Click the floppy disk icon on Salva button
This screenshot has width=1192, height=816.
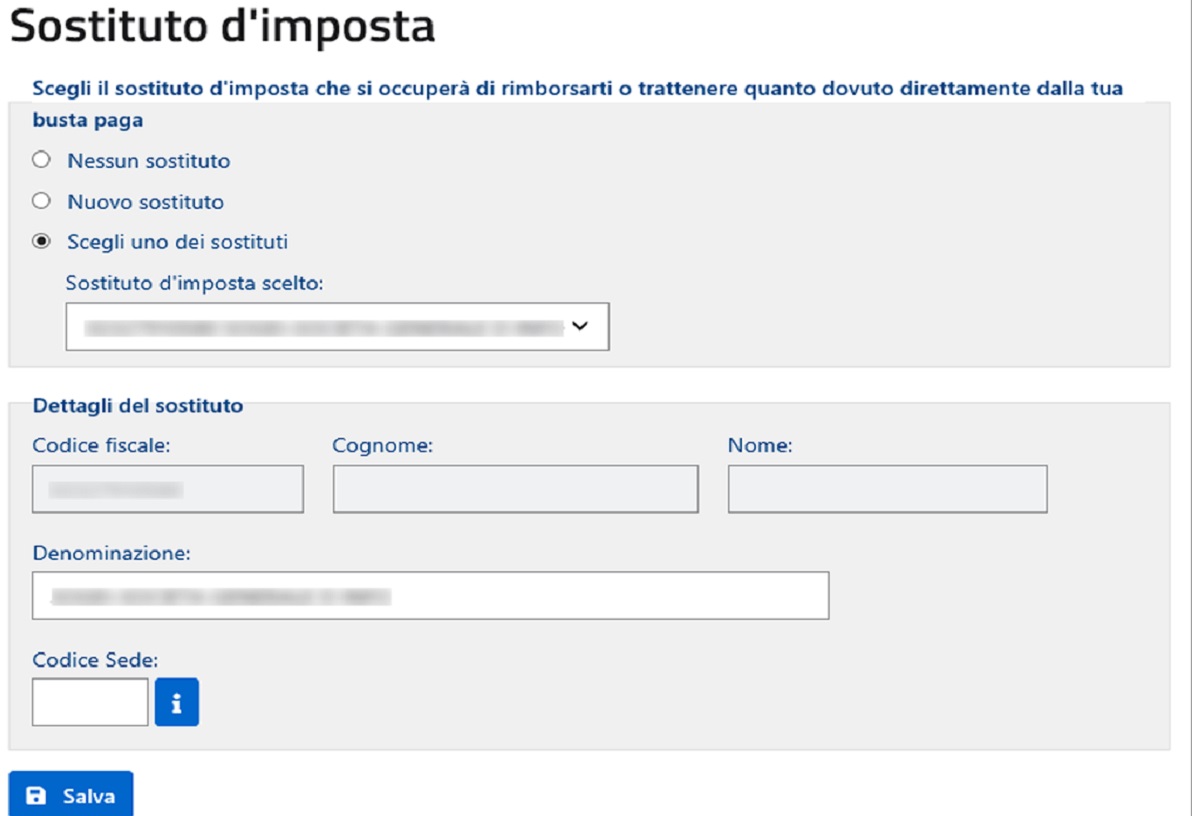click(x=38, y=793)
